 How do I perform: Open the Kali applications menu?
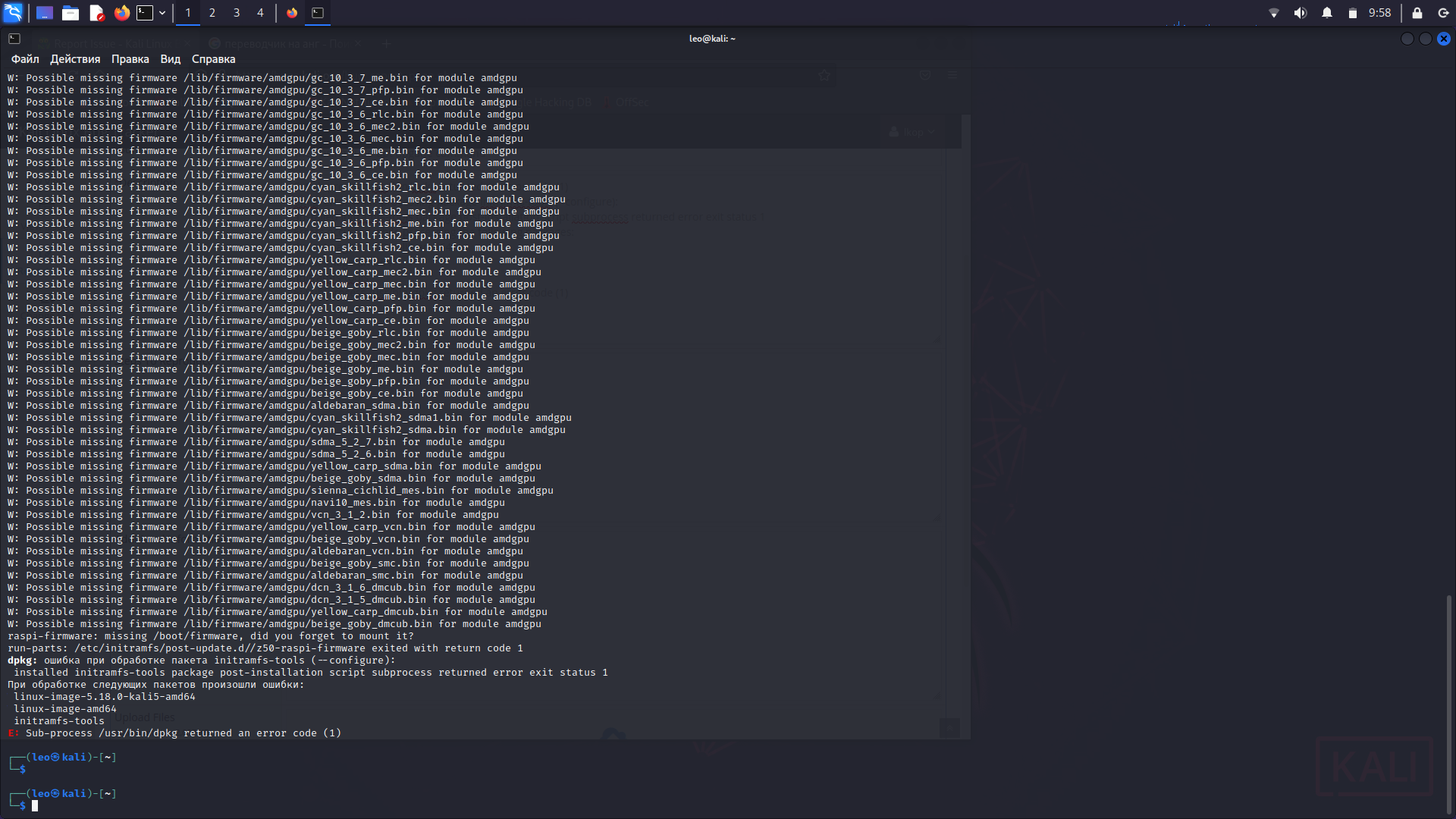[13, 13]
